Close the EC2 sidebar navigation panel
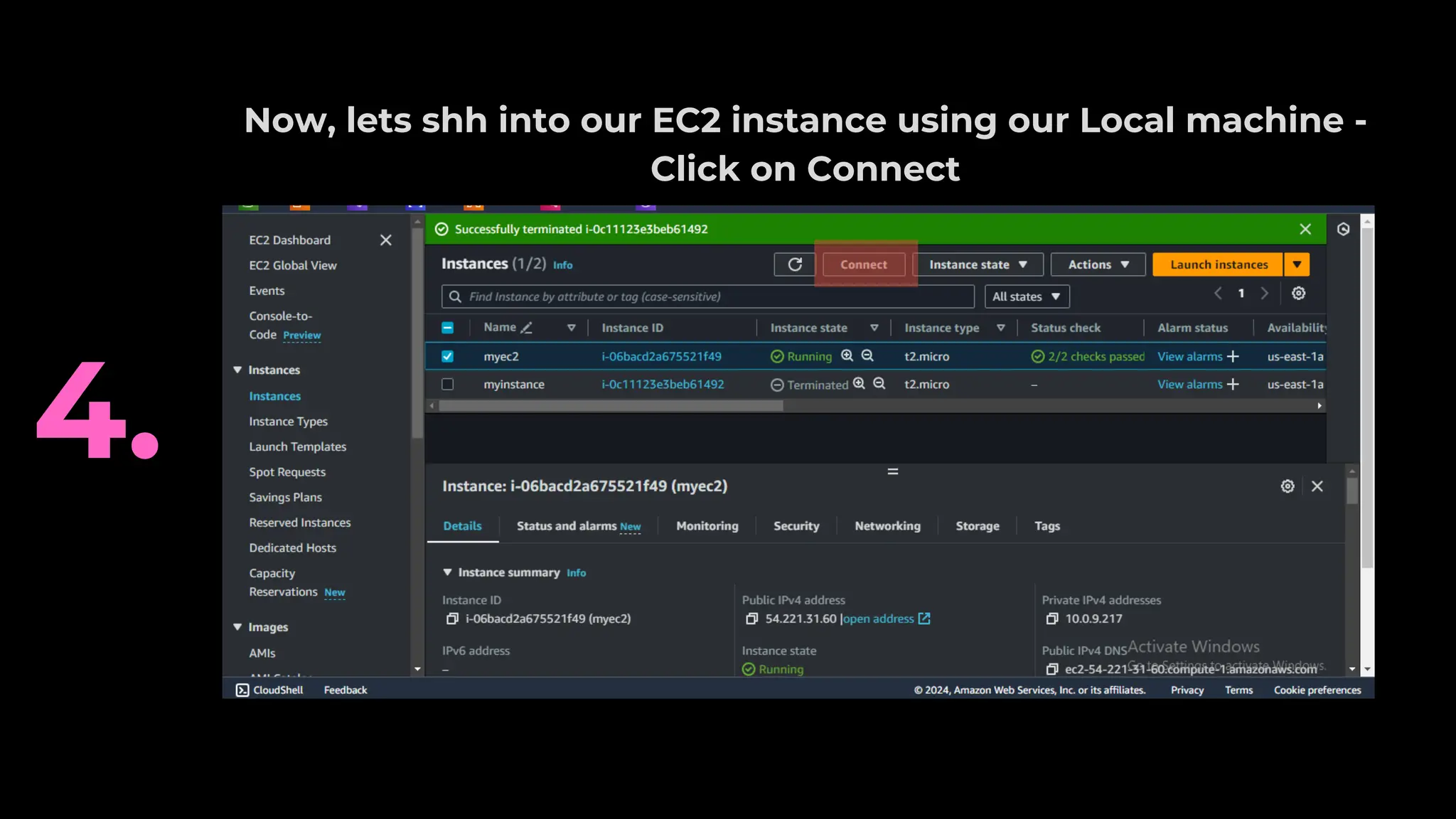 point(385,240)
